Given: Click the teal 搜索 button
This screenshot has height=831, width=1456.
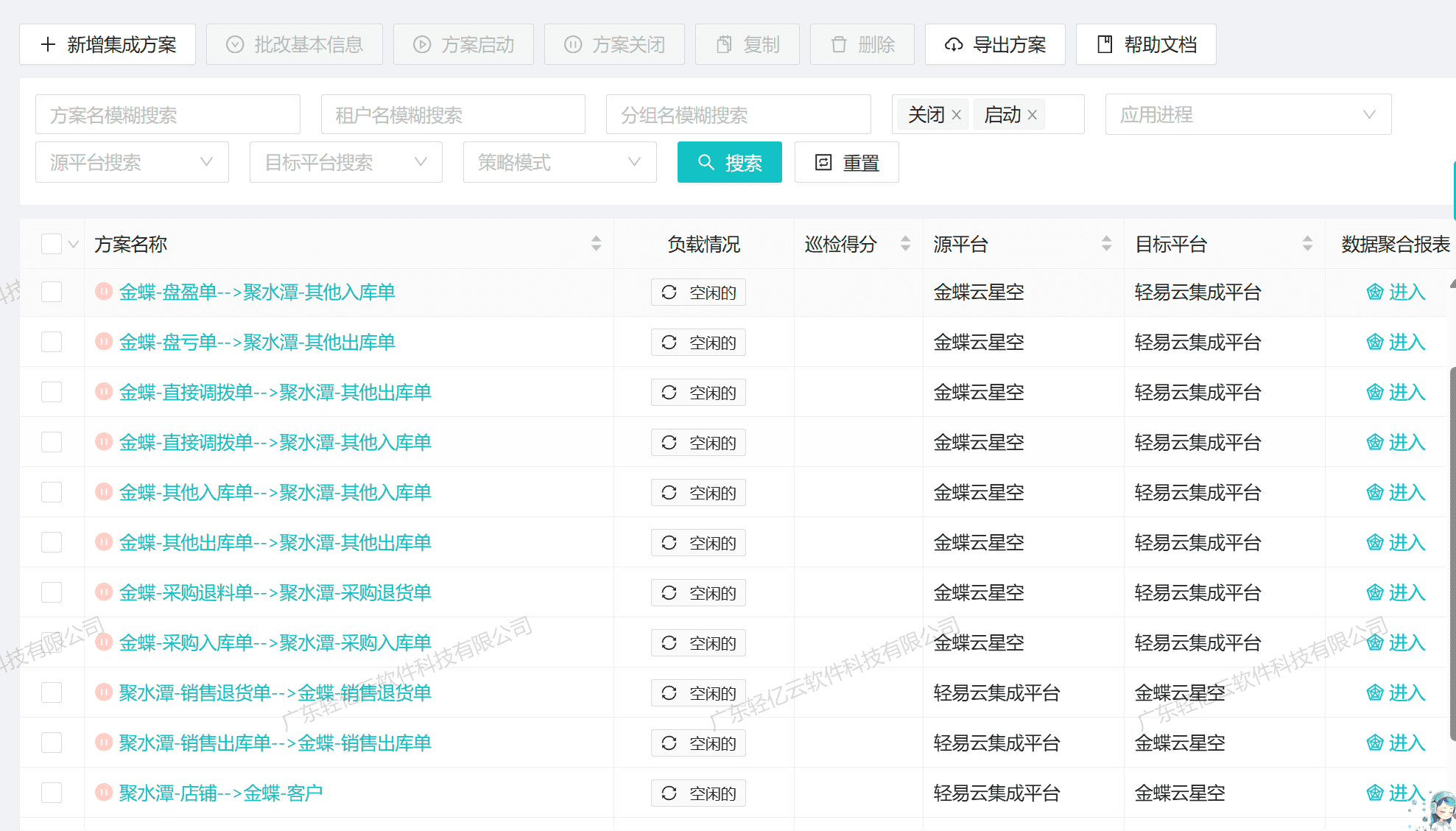Looking at the screenshot, I should click(730, 162).
